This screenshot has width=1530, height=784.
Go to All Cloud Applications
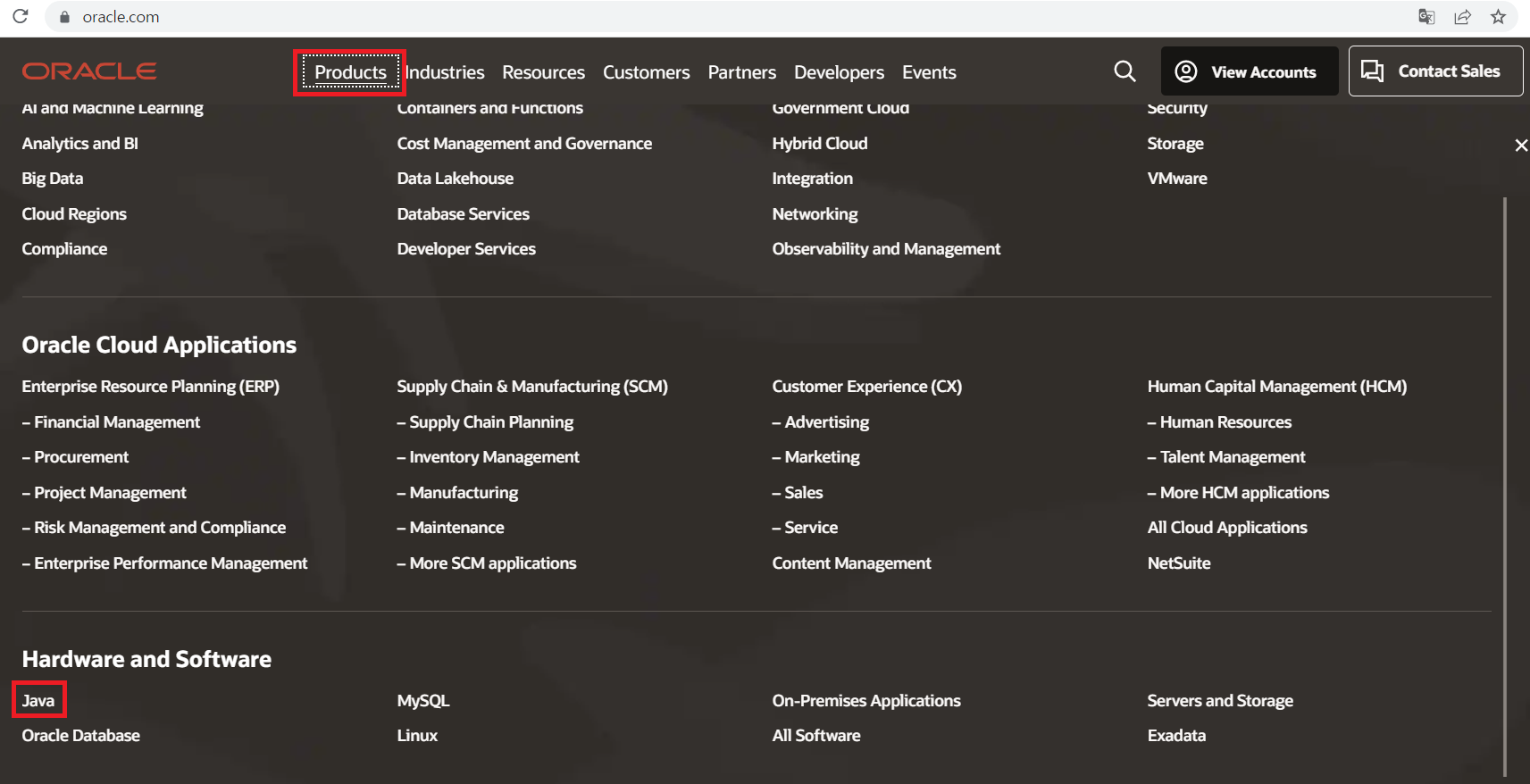[1227, 528]
